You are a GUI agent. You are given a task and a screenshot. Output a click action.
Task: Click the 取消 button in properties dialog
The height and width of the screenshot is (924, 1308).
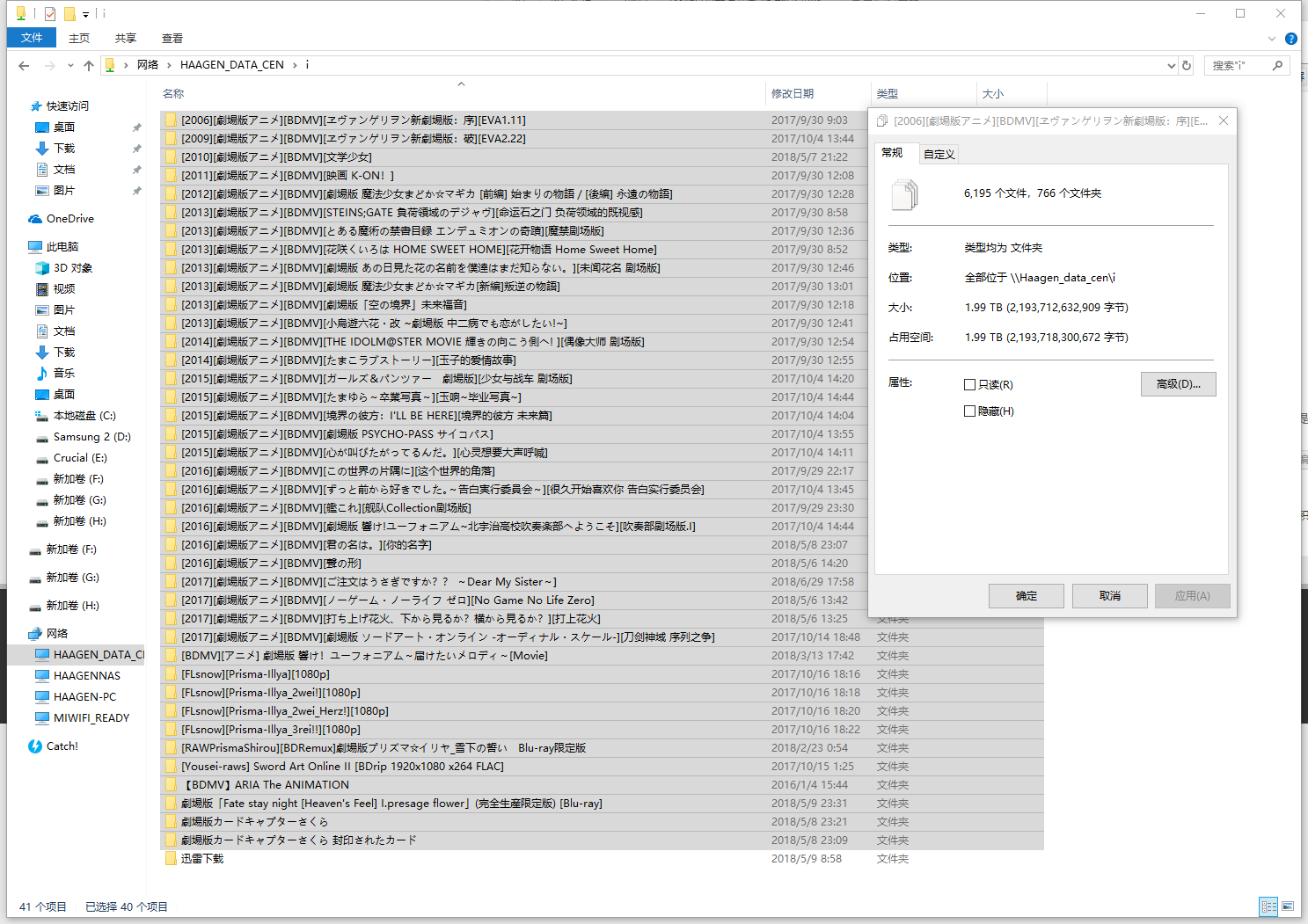1110,596
